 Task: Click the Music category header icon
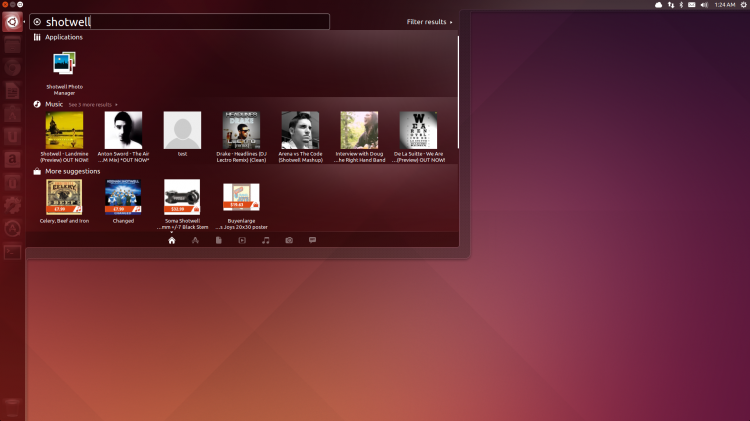[x=37, y=104]
